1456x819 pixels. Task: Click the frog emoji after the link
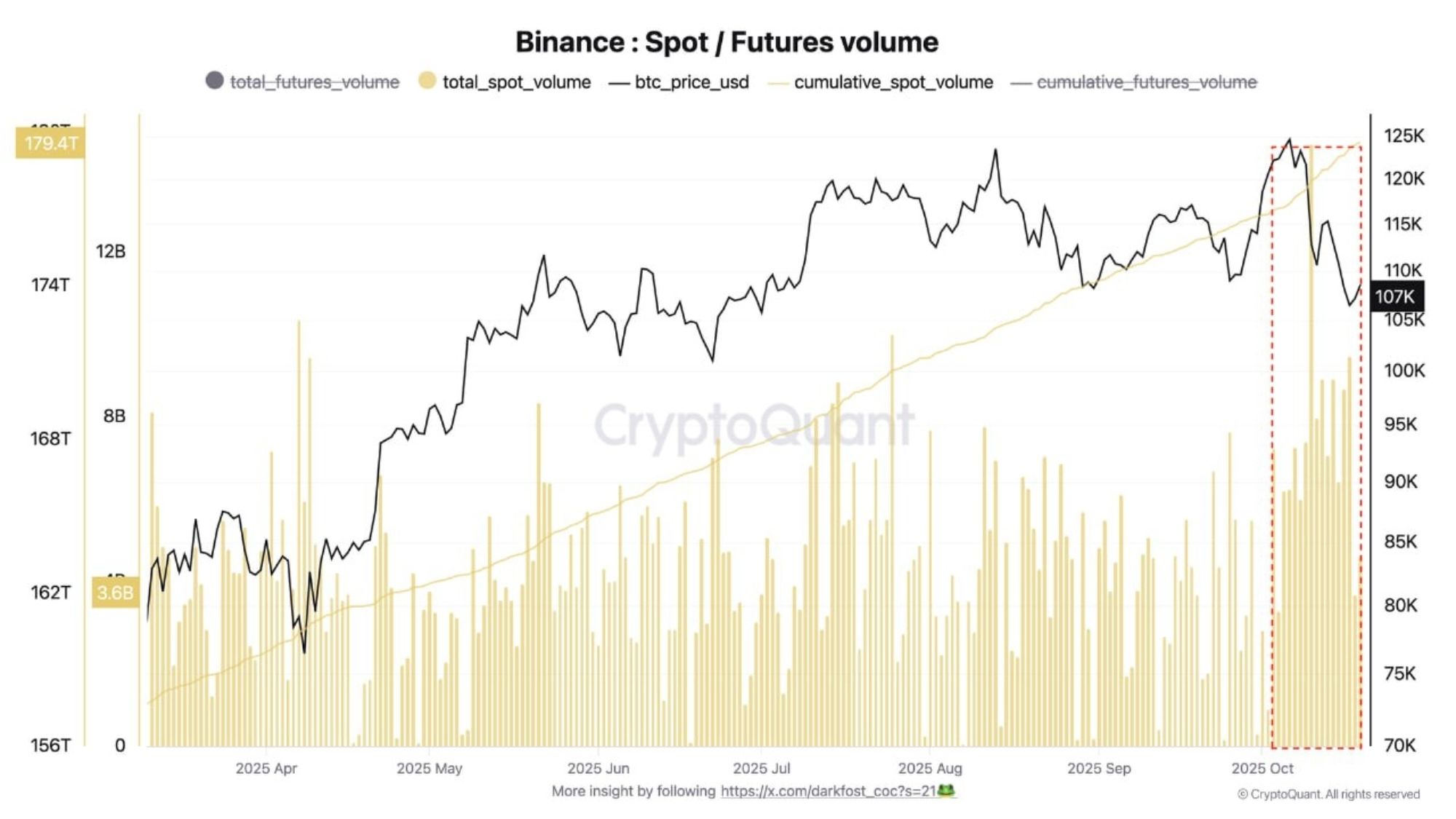coord(946,791)
